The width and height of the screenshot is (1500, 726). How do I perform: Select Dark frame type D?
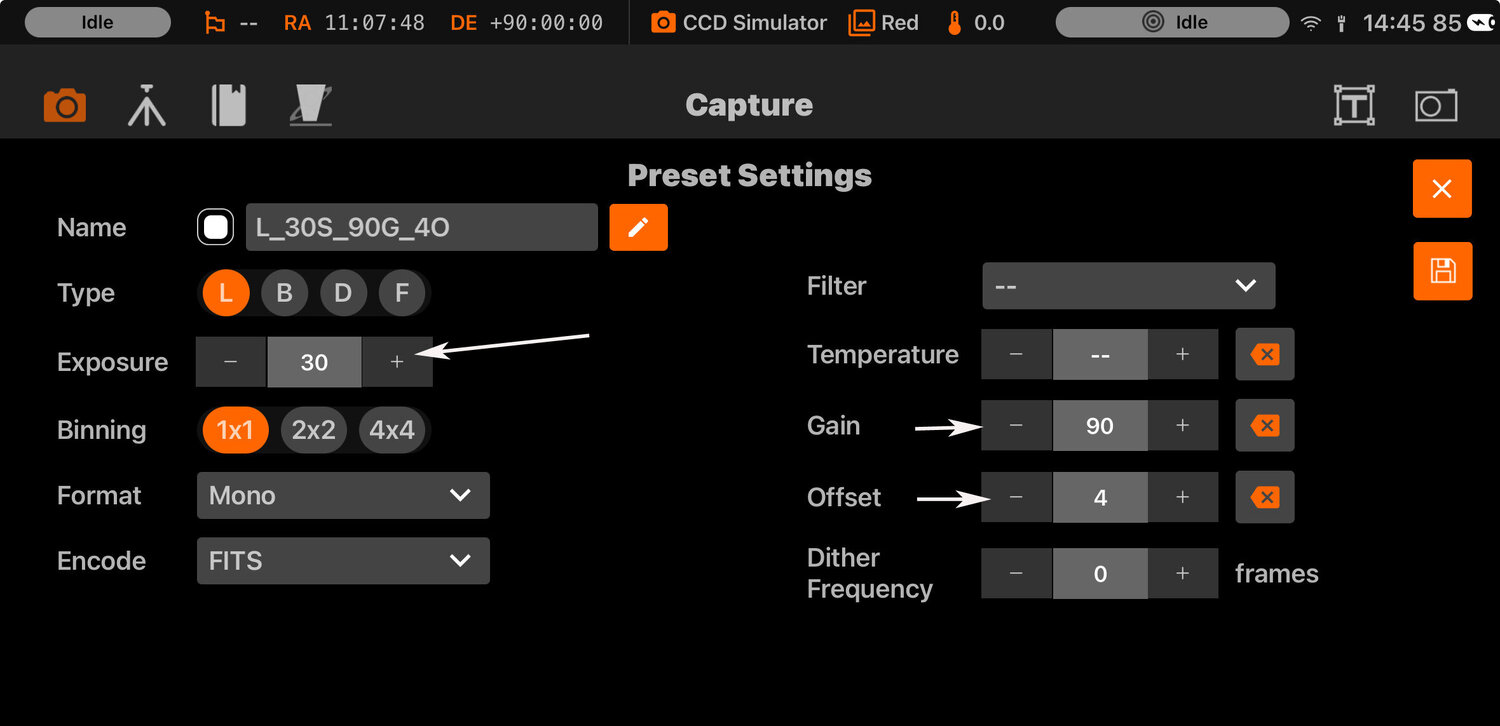(343, 294)
